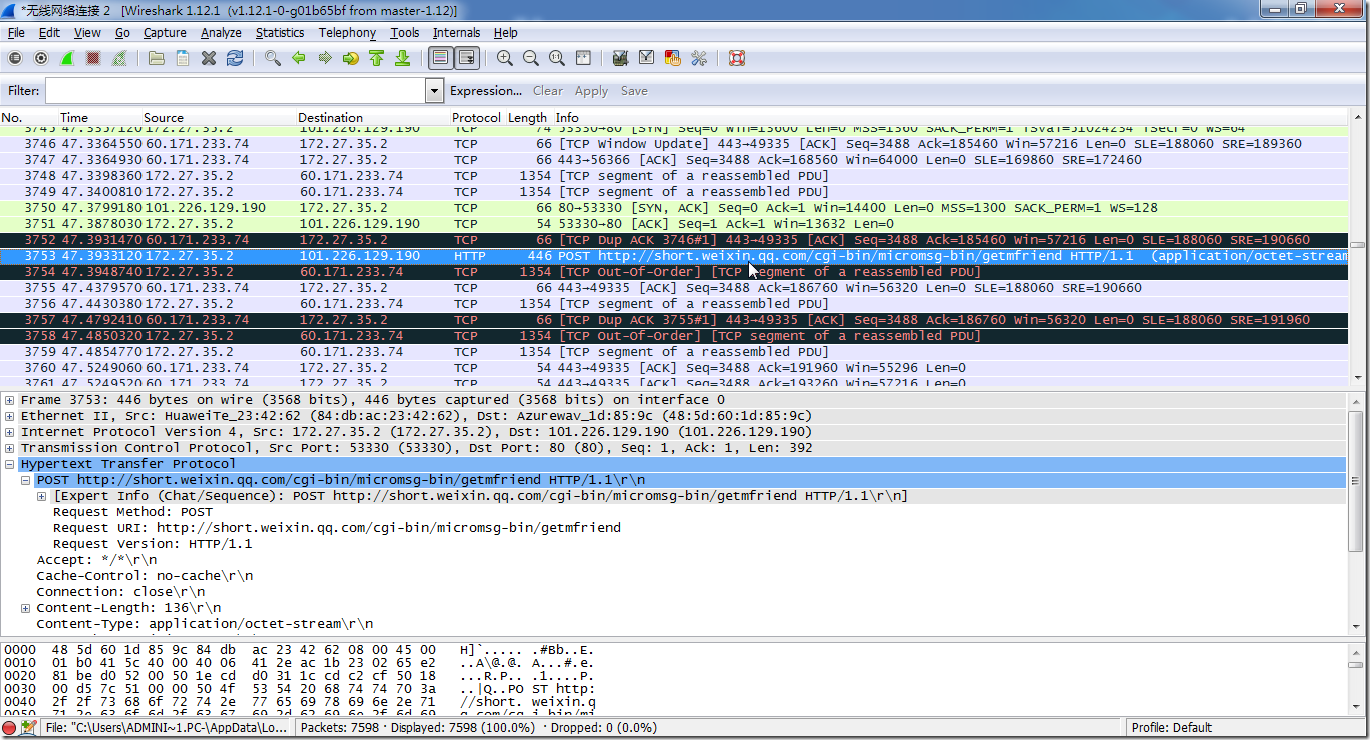Go to a specific packet number

tap(351, 58)
